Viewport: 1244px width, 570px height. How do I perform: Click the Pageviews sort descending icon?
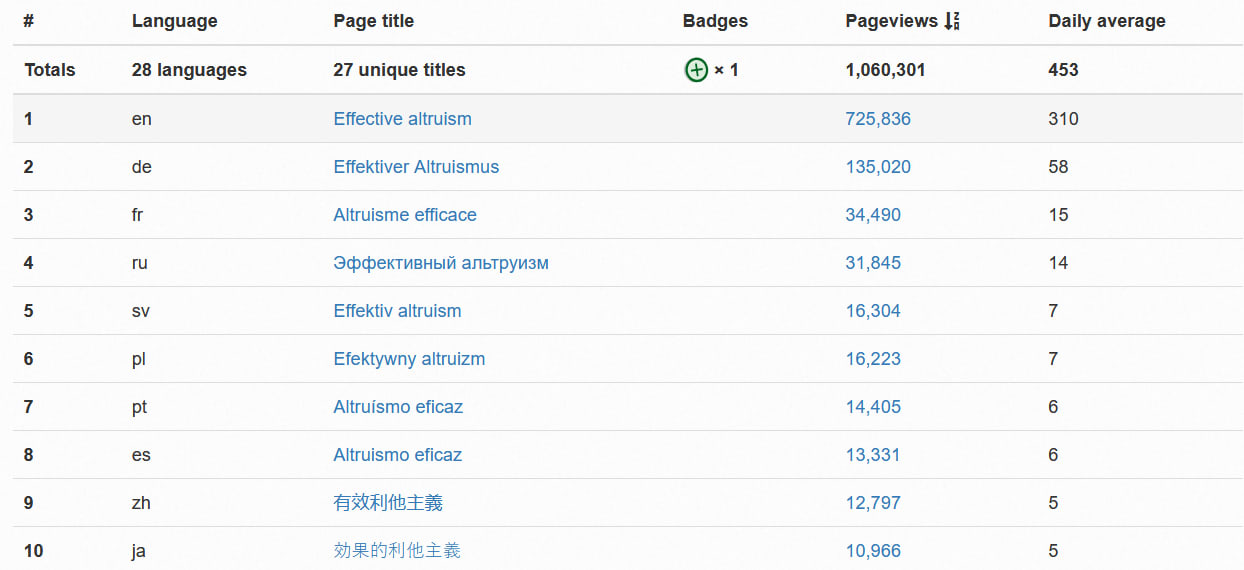(x=952, y=21)
